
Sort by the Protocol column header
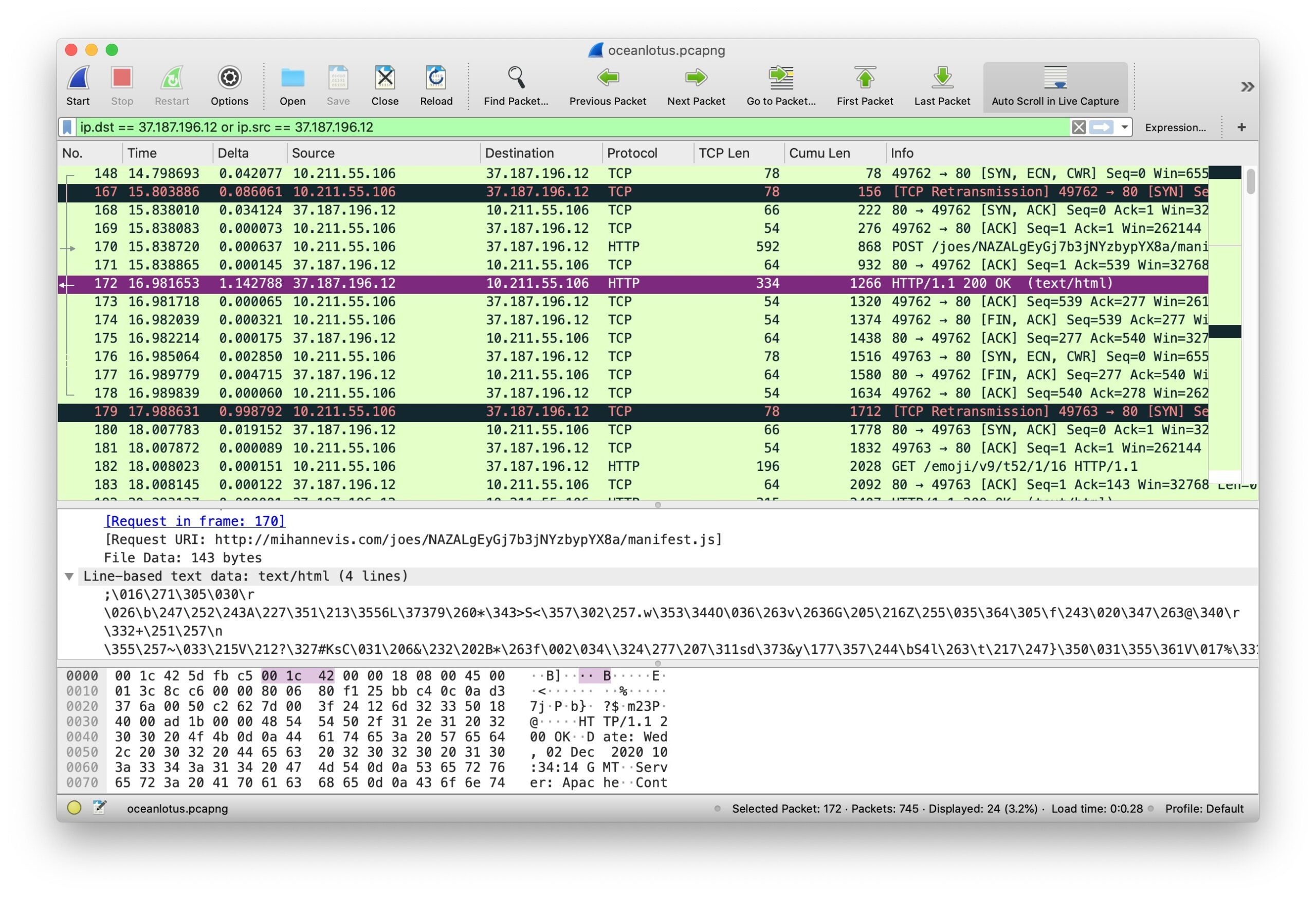pos(631,153)
